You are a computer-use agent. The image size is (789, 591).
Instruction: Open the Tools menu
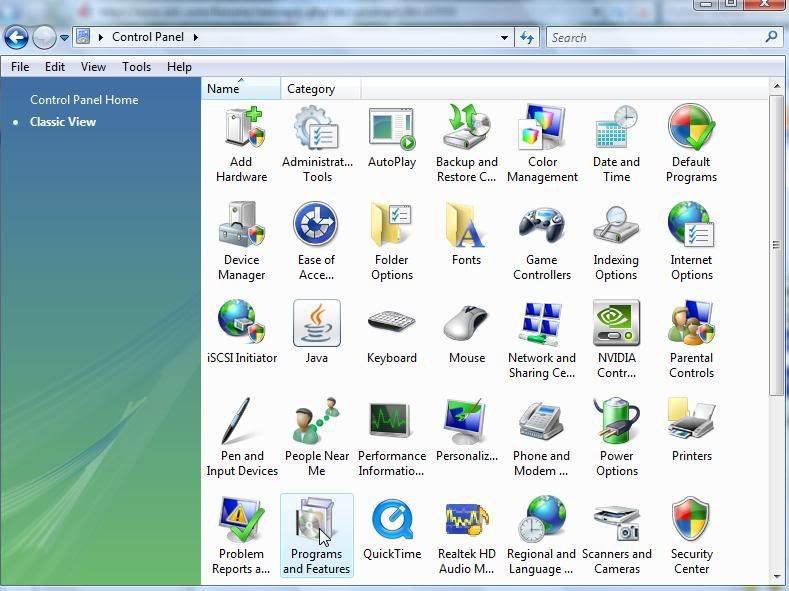pyautogui.click(x=136, y=67)
